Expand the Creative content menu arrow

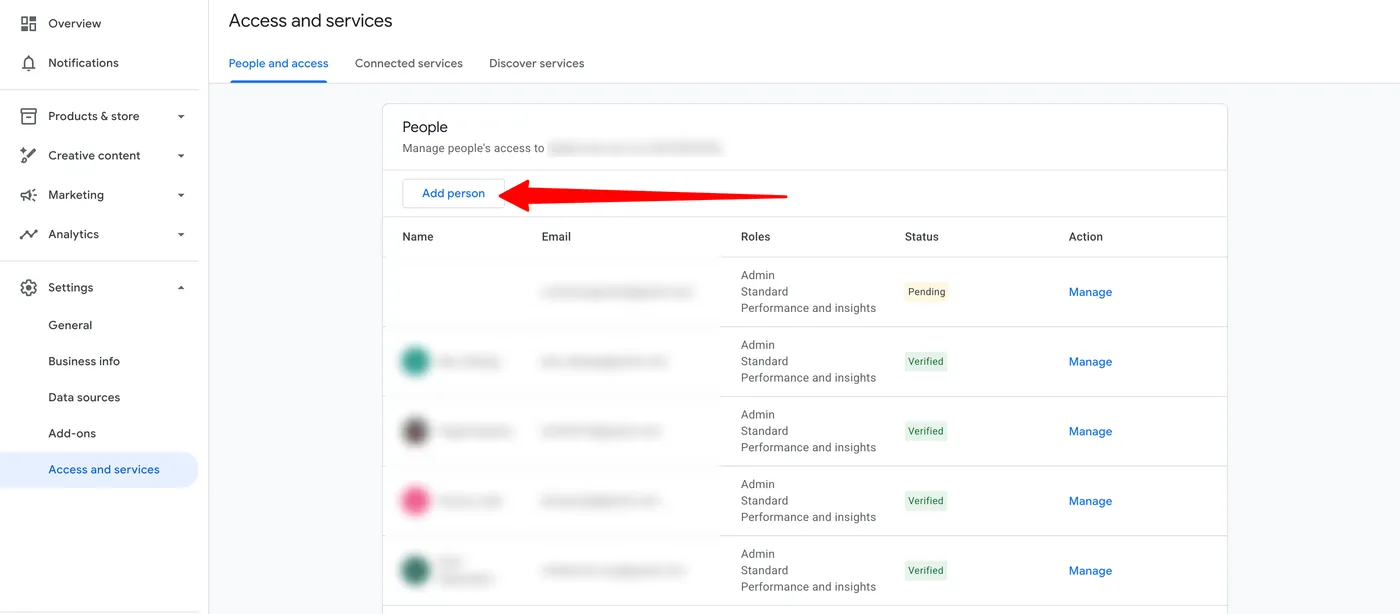pyautogui.click(x=181, y=156)
